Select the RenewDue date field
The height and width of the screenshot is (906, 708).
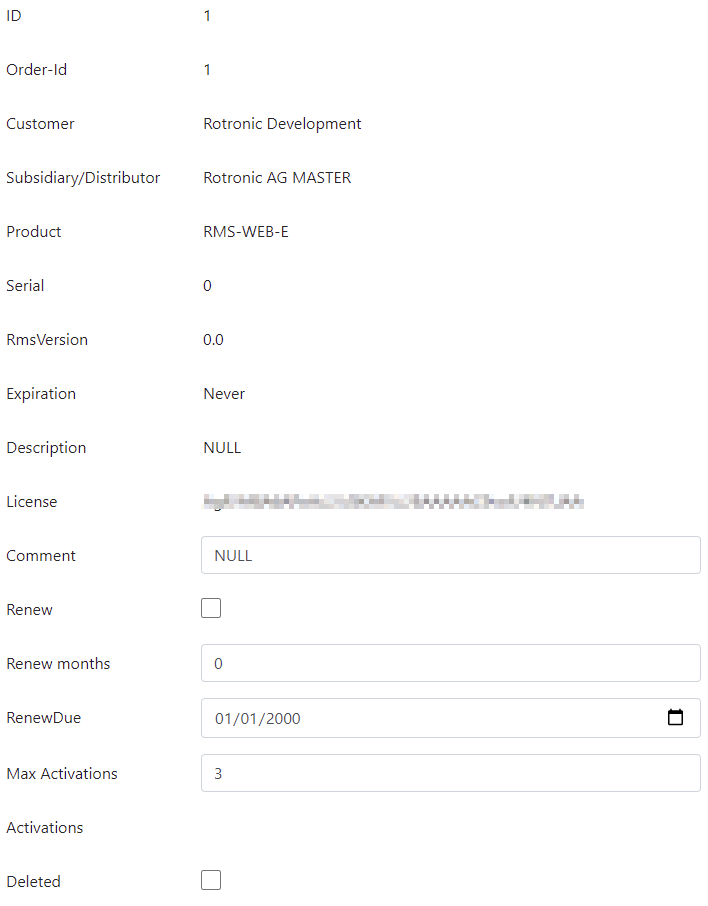pyautogui.click(x=451, y=718)
